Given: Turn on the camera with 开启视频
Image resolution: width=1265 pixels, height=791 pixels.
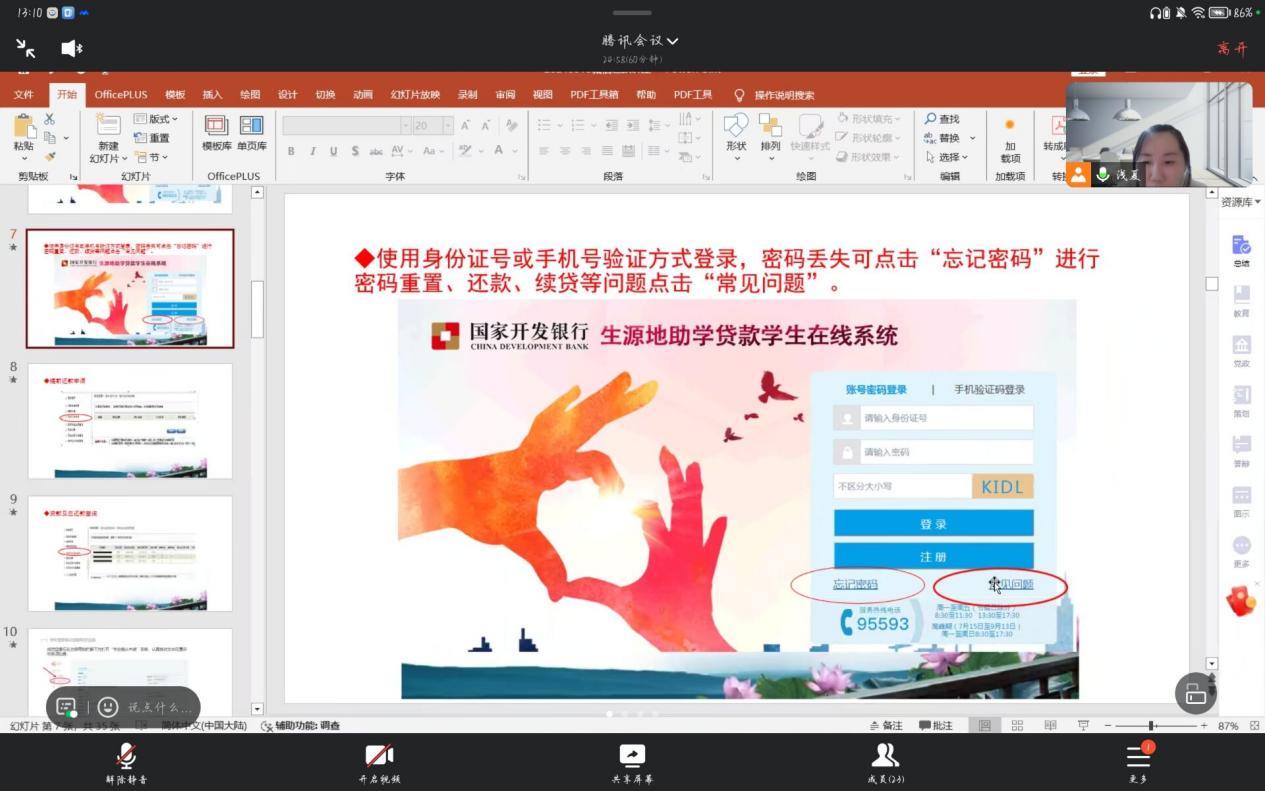Looking at the screenshot, I should point(379,757).
